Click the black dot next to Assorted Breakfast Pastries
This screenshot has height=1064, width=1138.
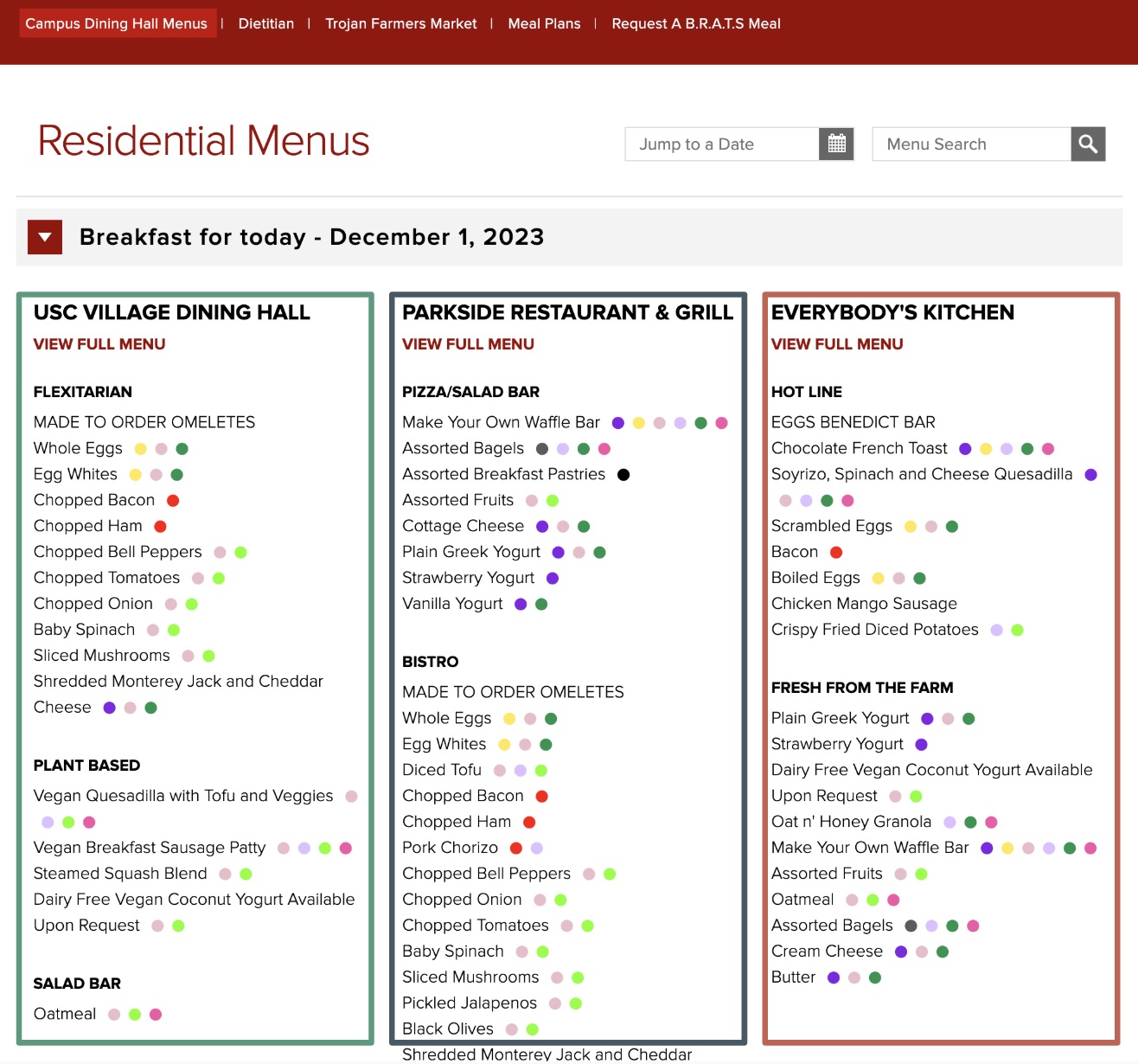(x=623, y=475)
